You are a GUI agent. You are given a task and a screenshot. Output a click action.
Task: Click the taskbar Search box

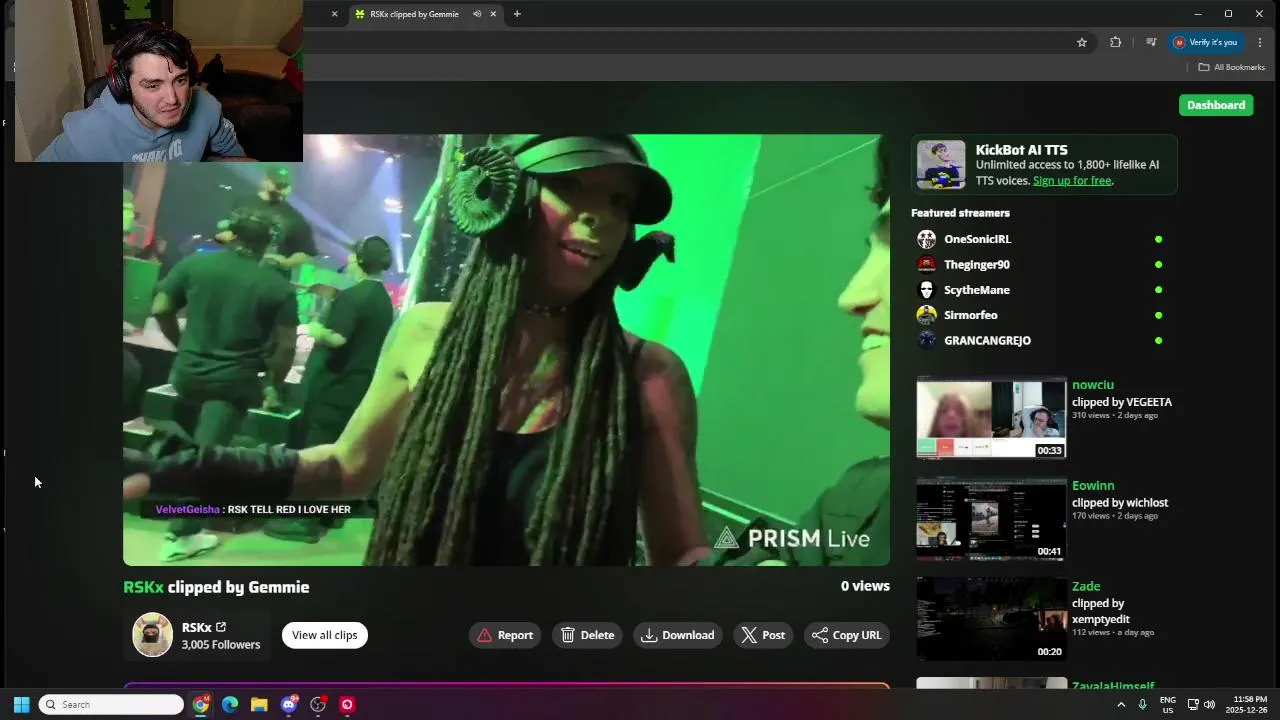[111, 705]
